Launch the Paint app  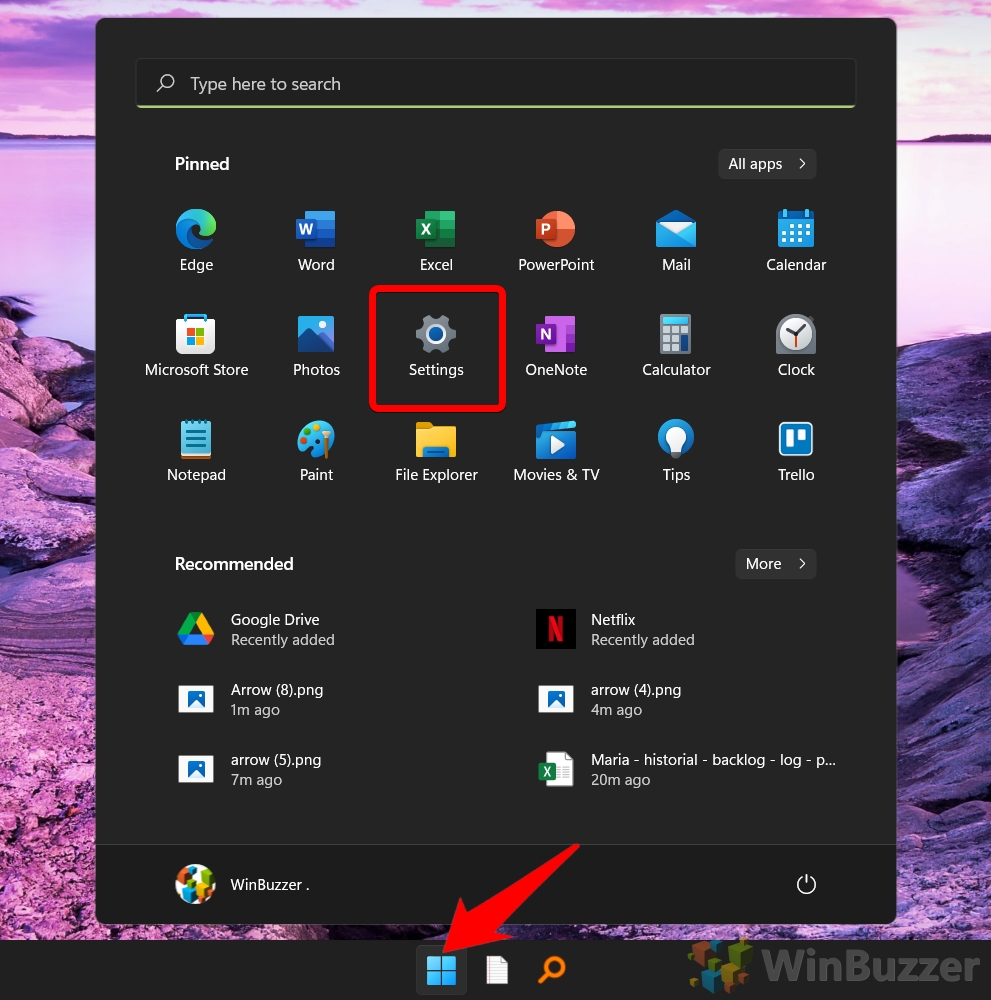click(x=316, y=450)
